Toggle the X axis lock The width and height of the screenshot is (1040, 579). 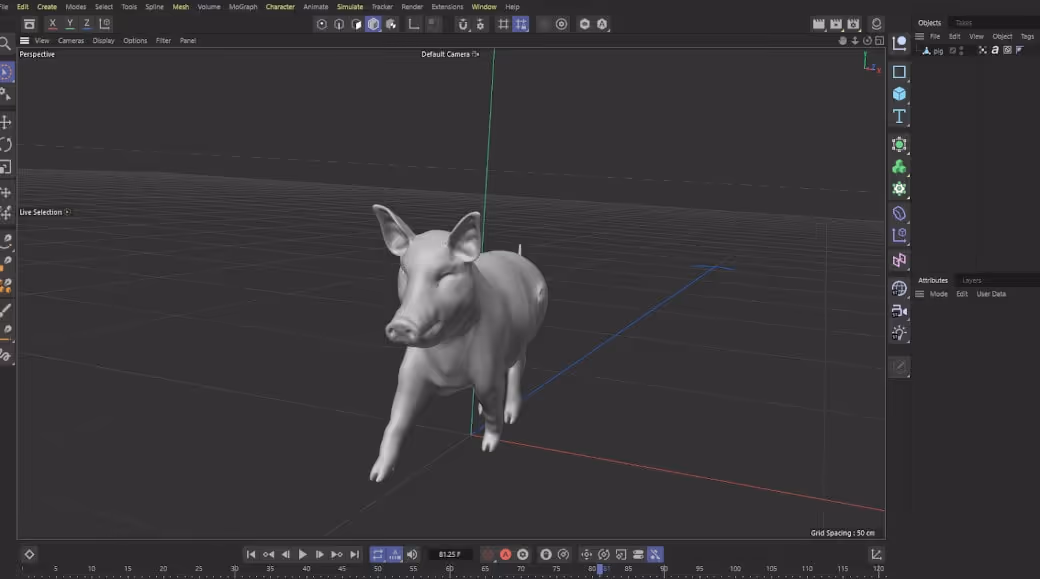coord(52,24)
